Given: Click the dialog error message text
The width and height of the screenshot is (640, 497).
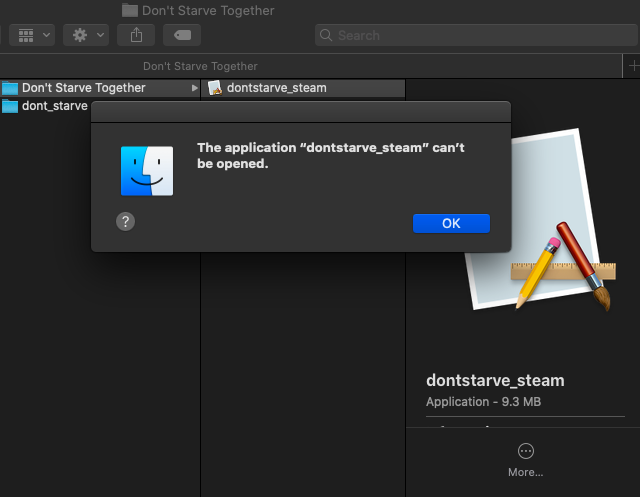Looking at the screenshot, I should [331, 155].
